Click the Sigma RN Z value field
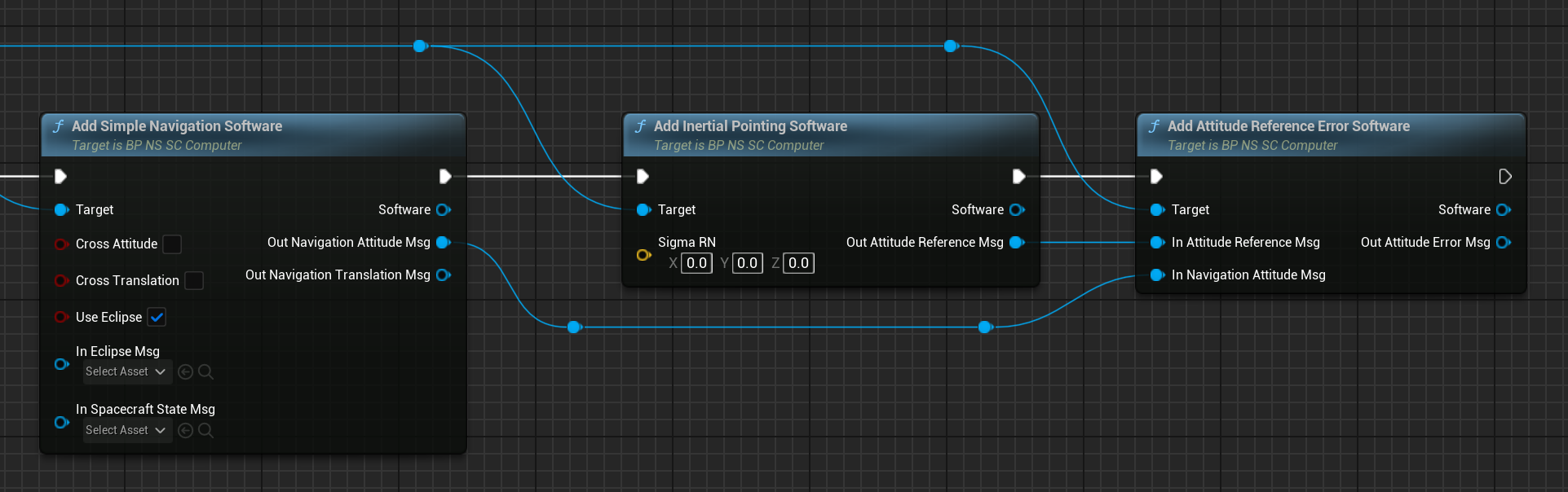The height and width of the screenshot is (492, 1568). pos(798,263)
